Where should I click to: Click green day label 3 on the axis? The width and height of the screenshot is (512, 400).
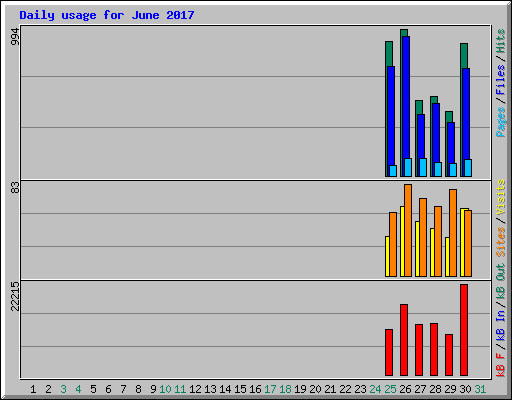63,389
